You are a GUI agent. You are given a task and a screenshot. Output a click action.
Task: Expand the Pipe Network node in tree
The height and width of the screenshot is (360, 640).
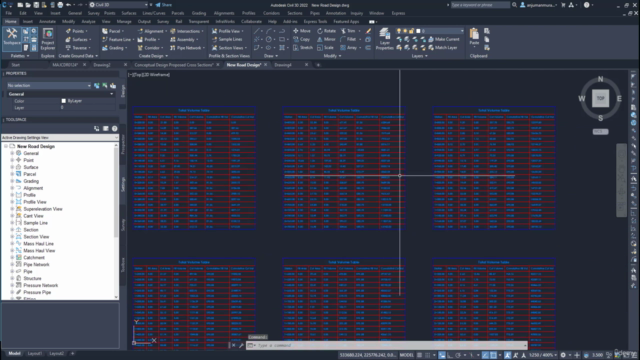(12, 264)
